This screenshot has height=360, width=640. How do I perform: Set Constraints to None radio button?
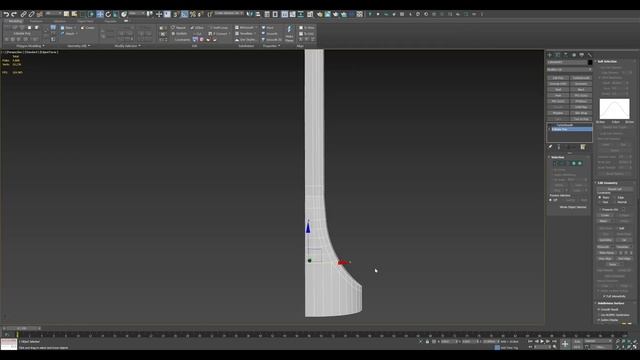tap(600, 197)
